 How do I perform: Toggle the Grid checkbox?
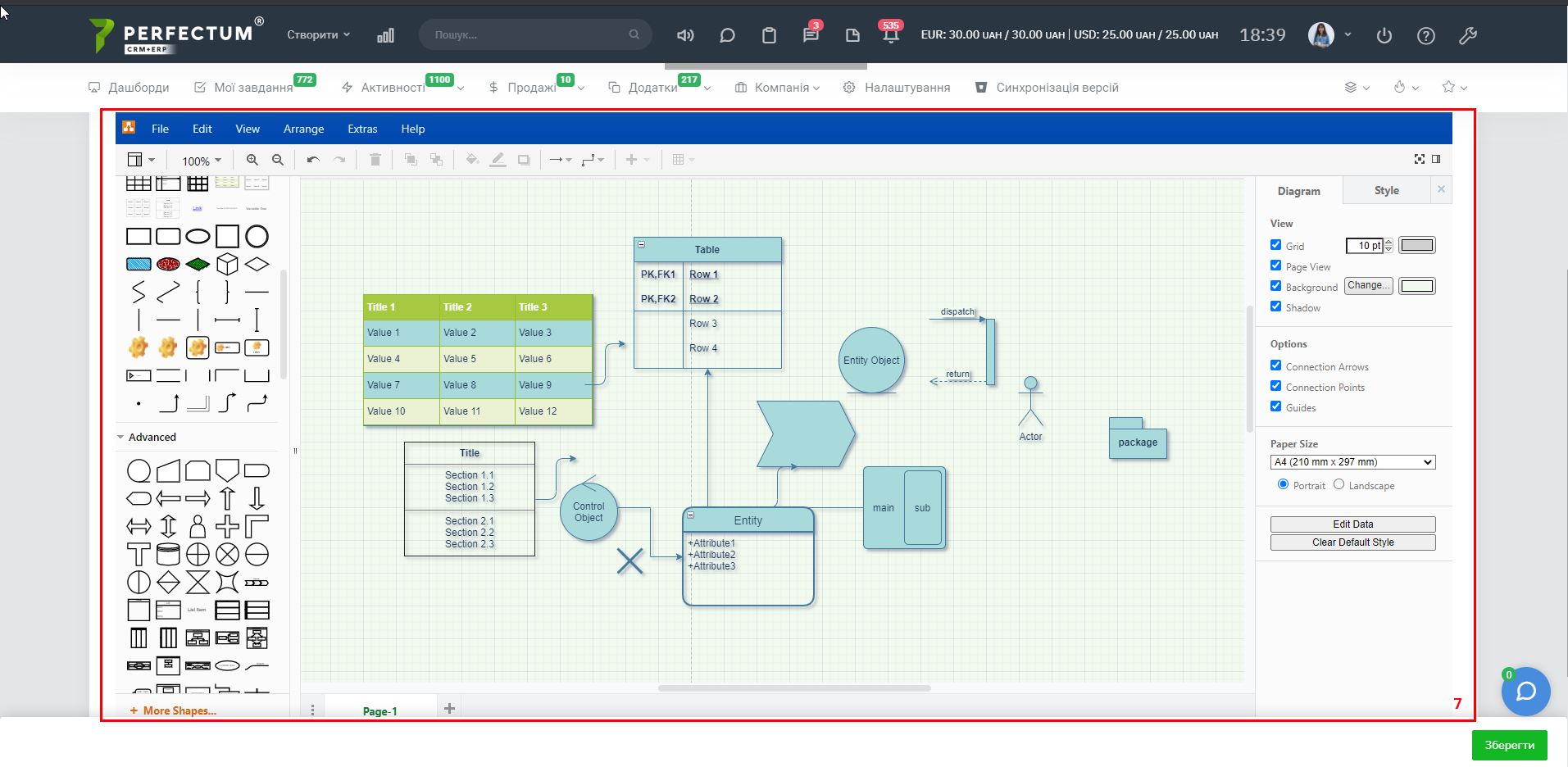pyautogui.click(x=1275, y=245)
